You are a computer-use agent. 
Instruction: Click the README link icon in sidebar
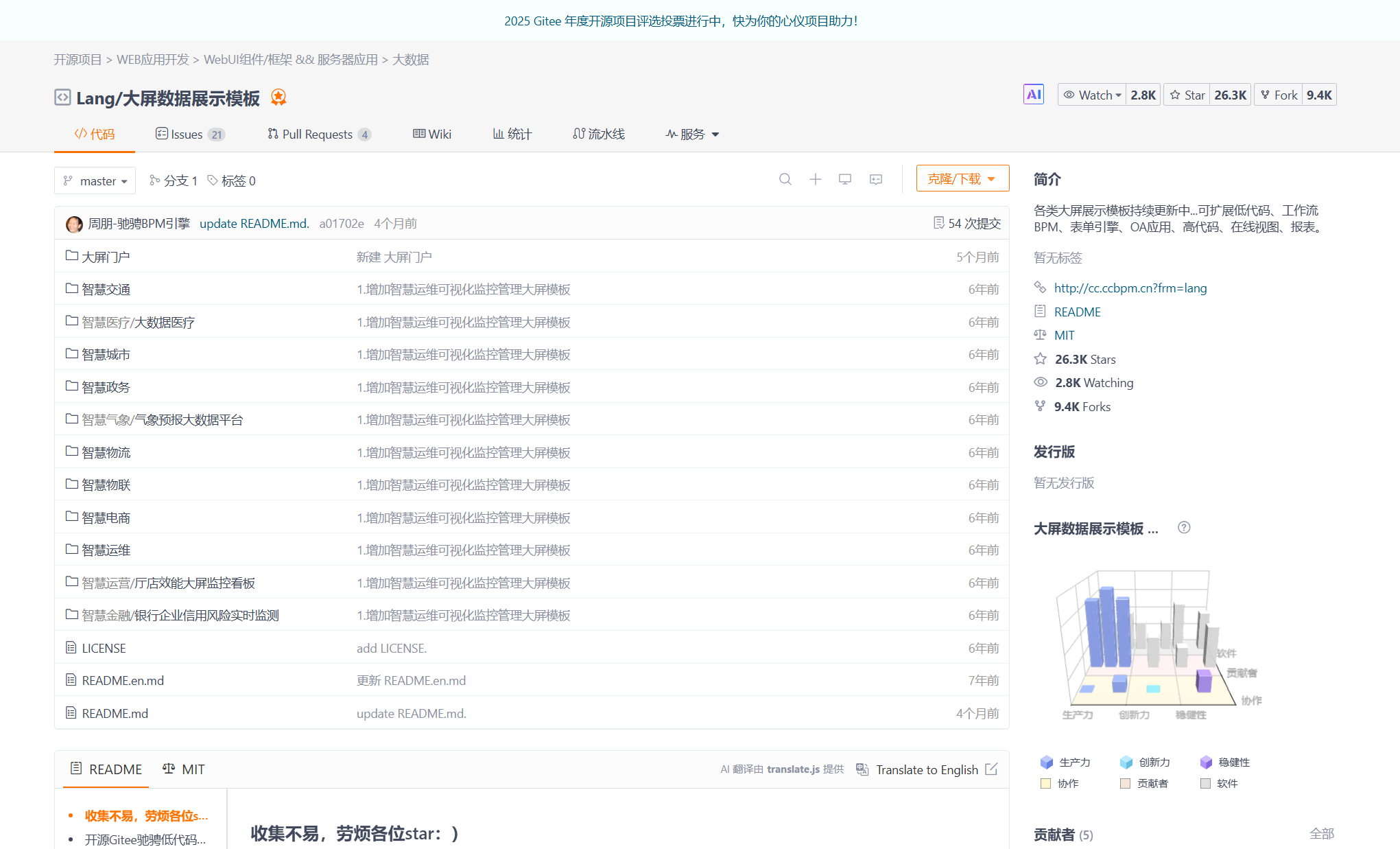[1040, 312]
